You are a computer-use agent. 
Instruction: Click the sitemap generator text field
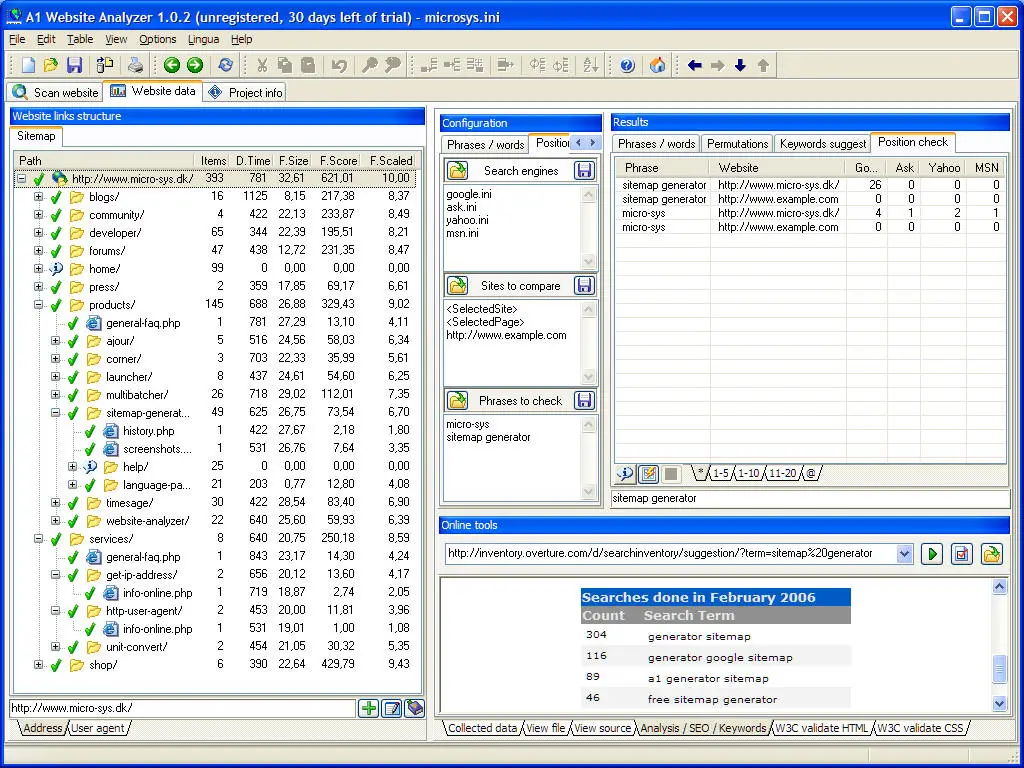coord(810,498)
